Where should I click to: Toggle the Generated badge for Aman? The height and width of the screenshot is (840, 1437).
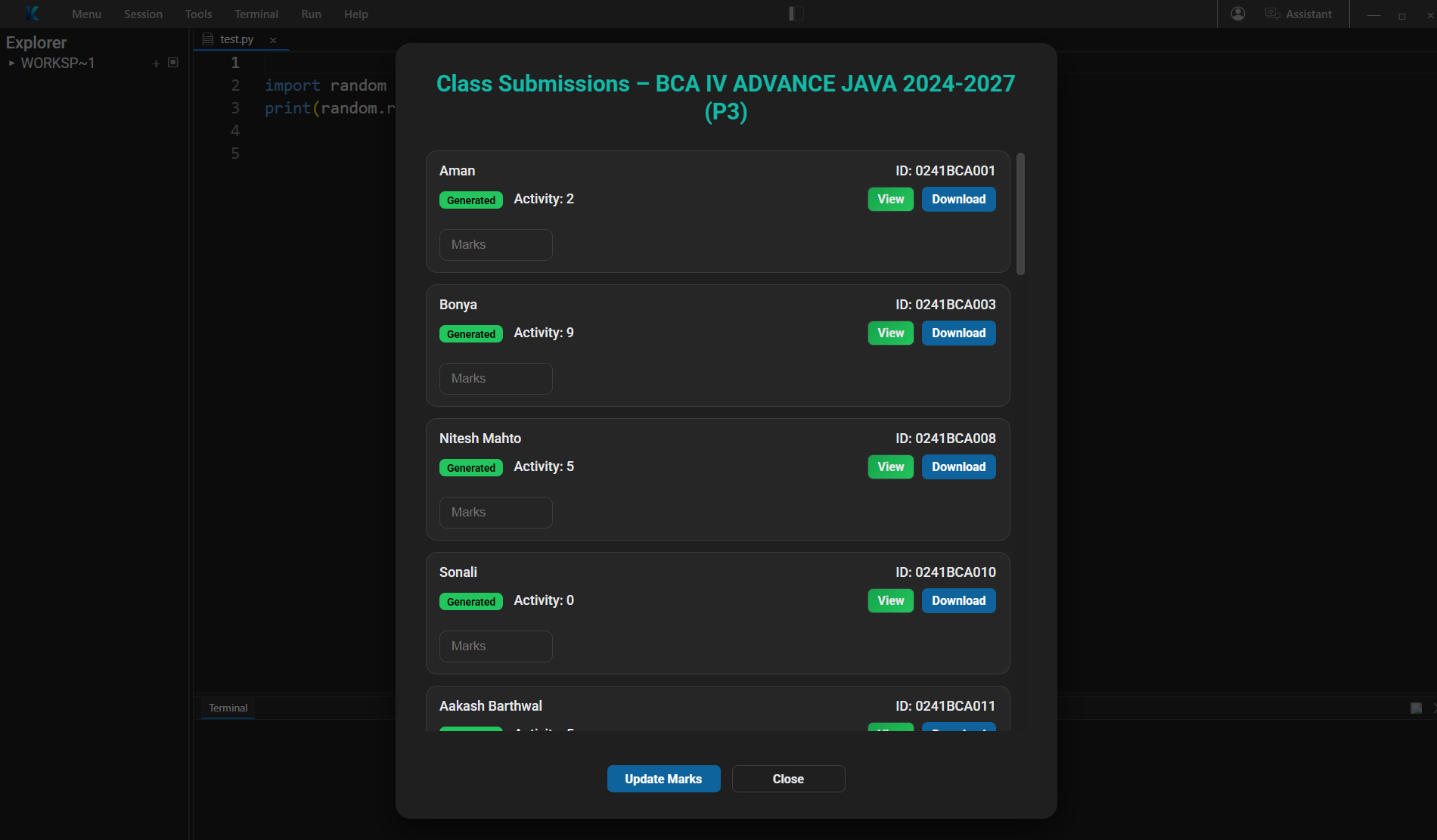click(470, 200)
